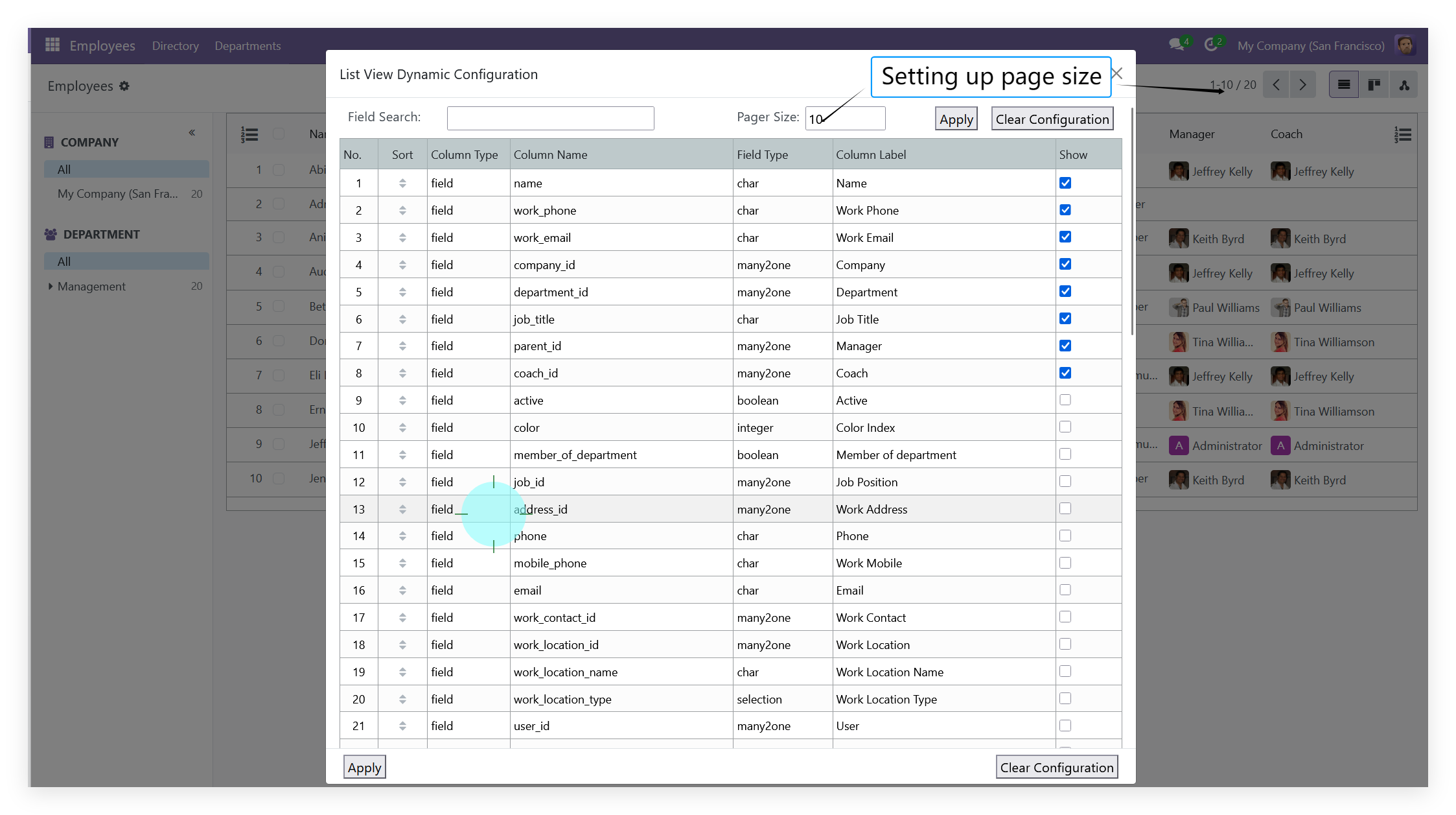
Task: Click sort handle for company_id row
Action: coord(402,265)
